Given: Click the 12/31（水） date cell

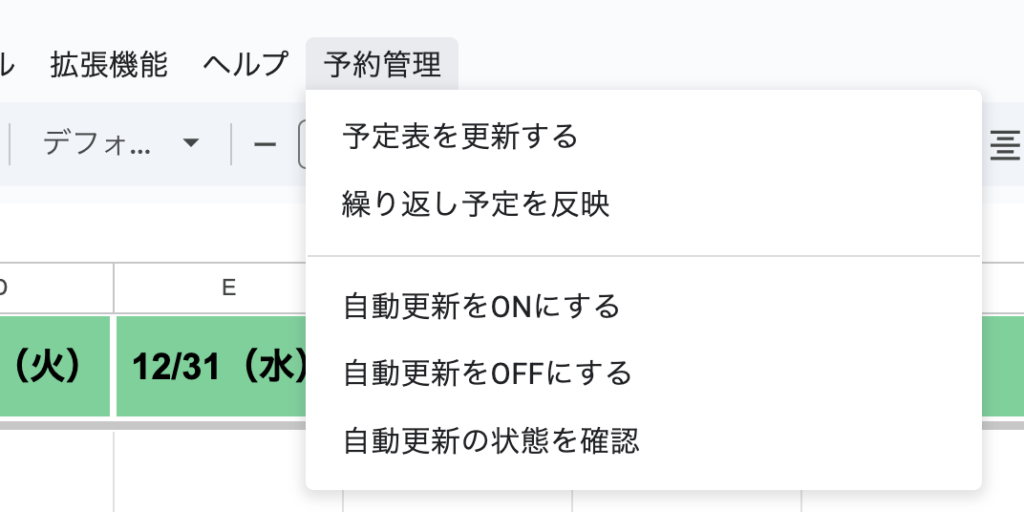Looking at the screenshot, I should click(x=210, y=366).
